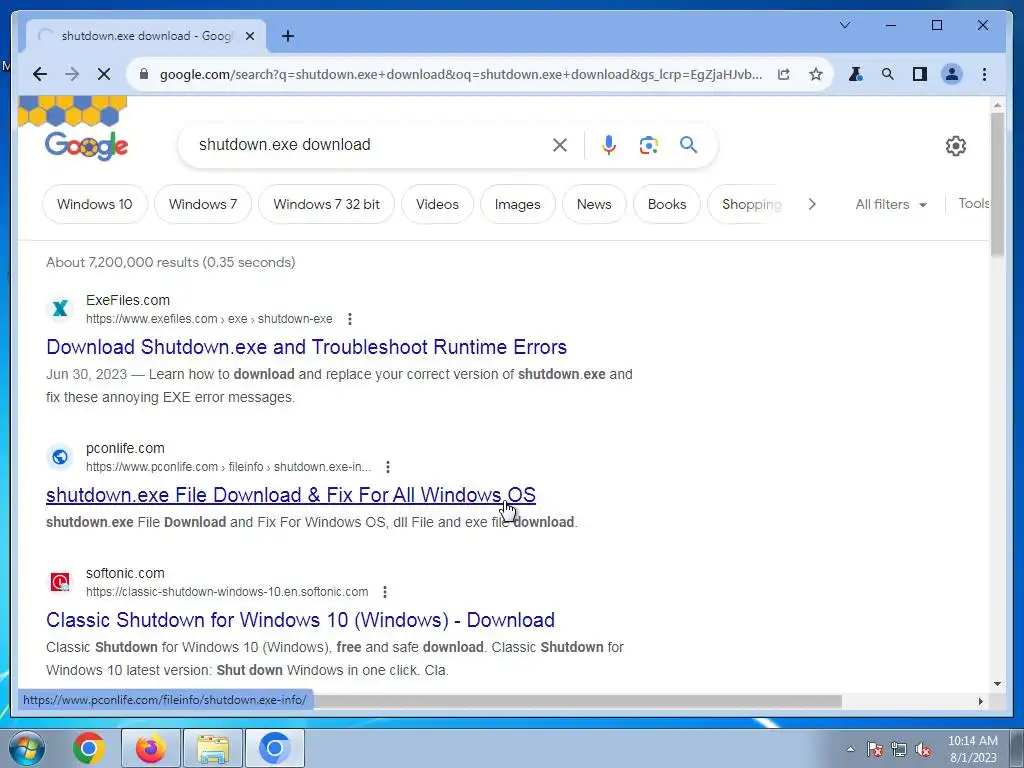Open Download Shutdown.exe and Troubleshoot Runtime Errors
Viewport: 1024px width, 768px height.
tap(306, 347)
